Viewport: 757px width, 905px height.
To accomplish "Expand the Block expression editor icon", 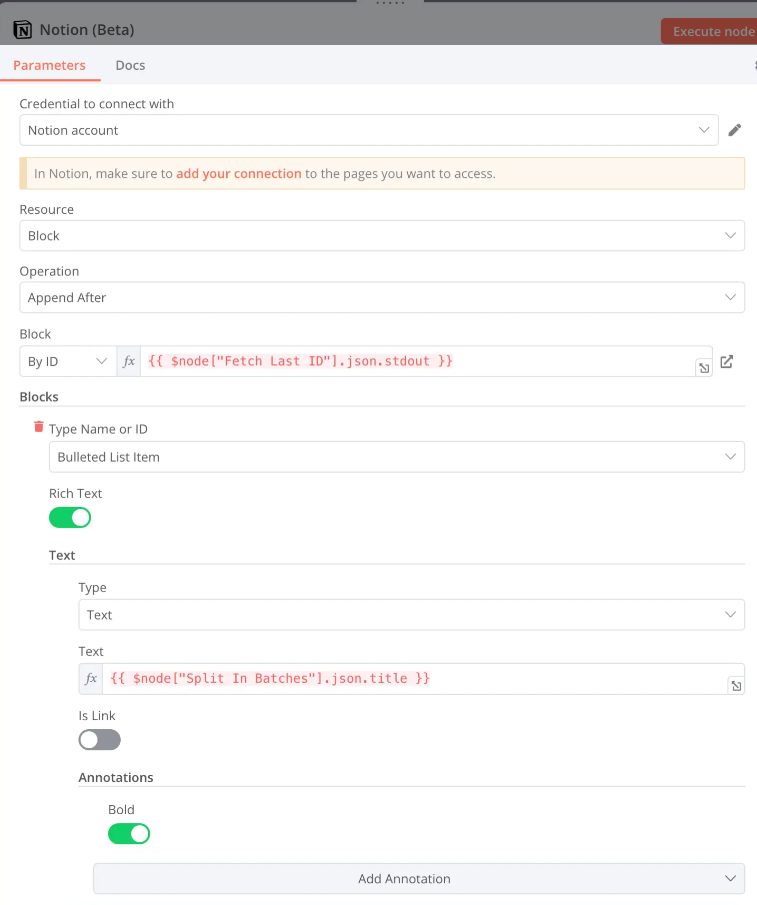I will [x=704, y=368].
